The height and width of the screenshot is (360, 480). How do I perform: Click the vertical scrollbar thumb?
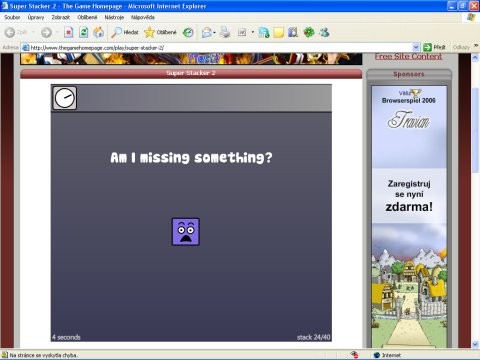(x=475, y=131)
